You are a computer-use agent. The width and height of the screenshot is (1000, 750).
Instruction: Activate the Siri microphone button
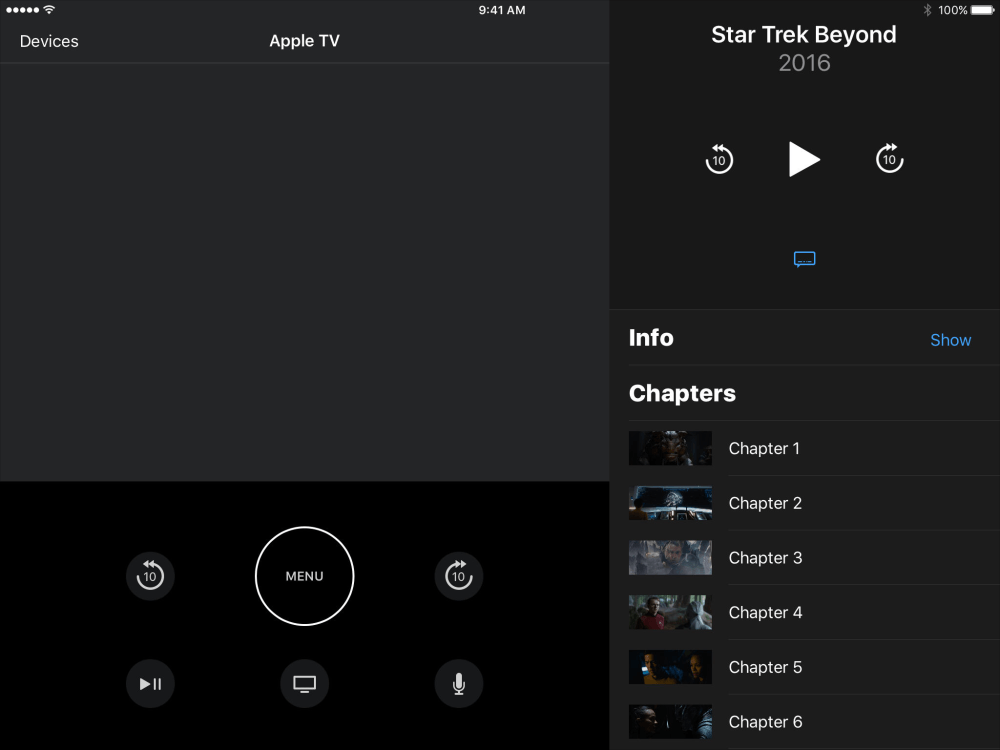click(x=458, y=684)
